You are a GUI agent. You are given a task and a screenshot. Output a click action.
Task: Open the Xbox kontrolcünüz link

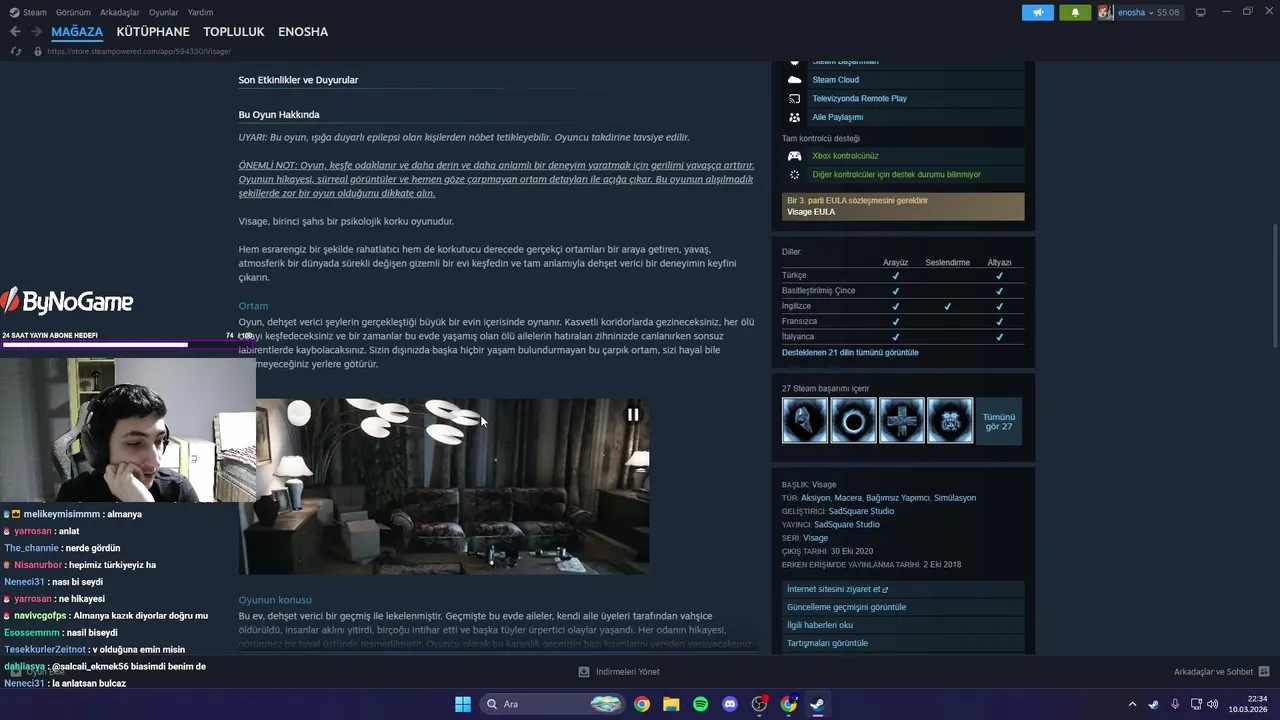845,156
